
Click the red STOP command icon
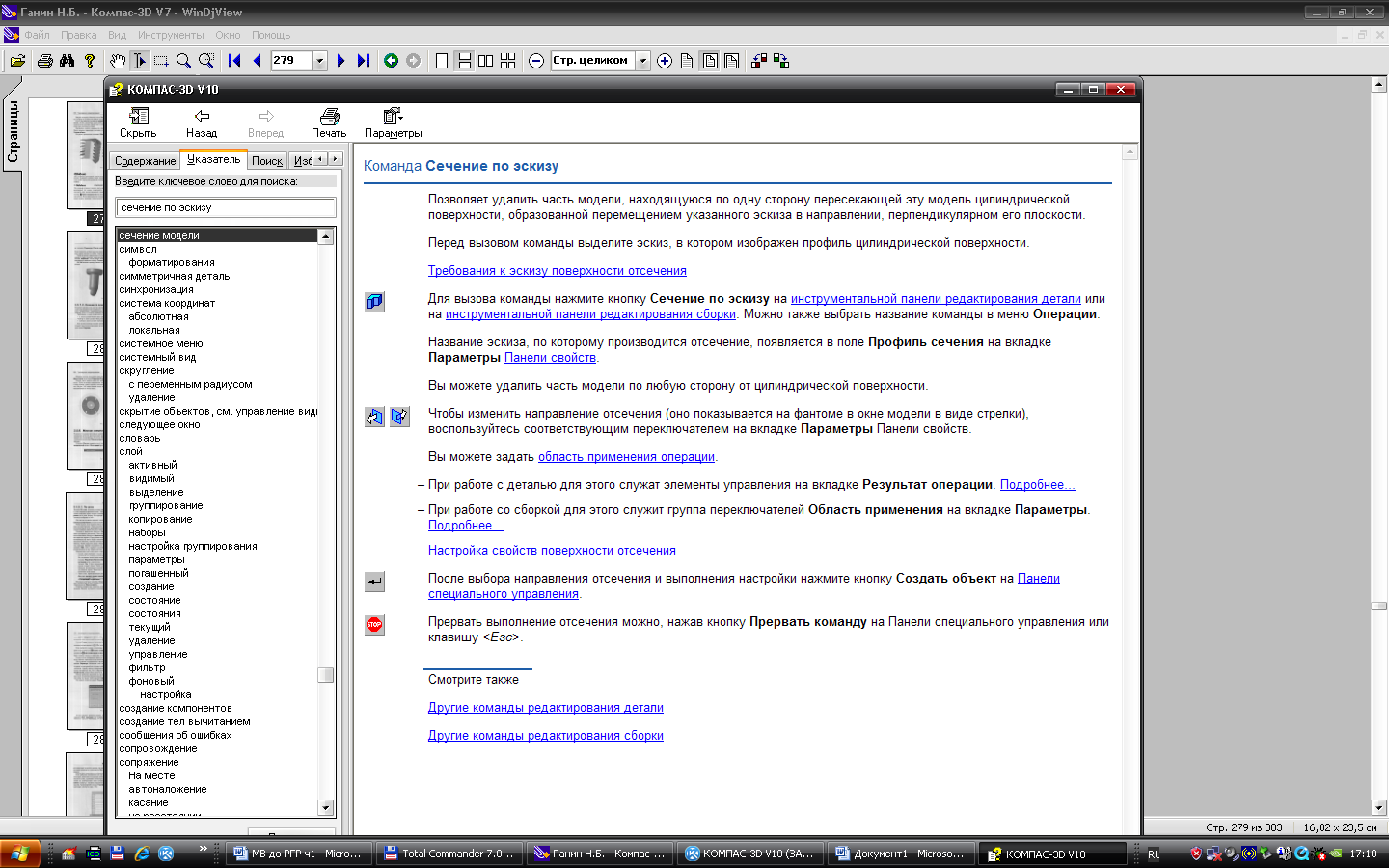click(x=374, y=625)
